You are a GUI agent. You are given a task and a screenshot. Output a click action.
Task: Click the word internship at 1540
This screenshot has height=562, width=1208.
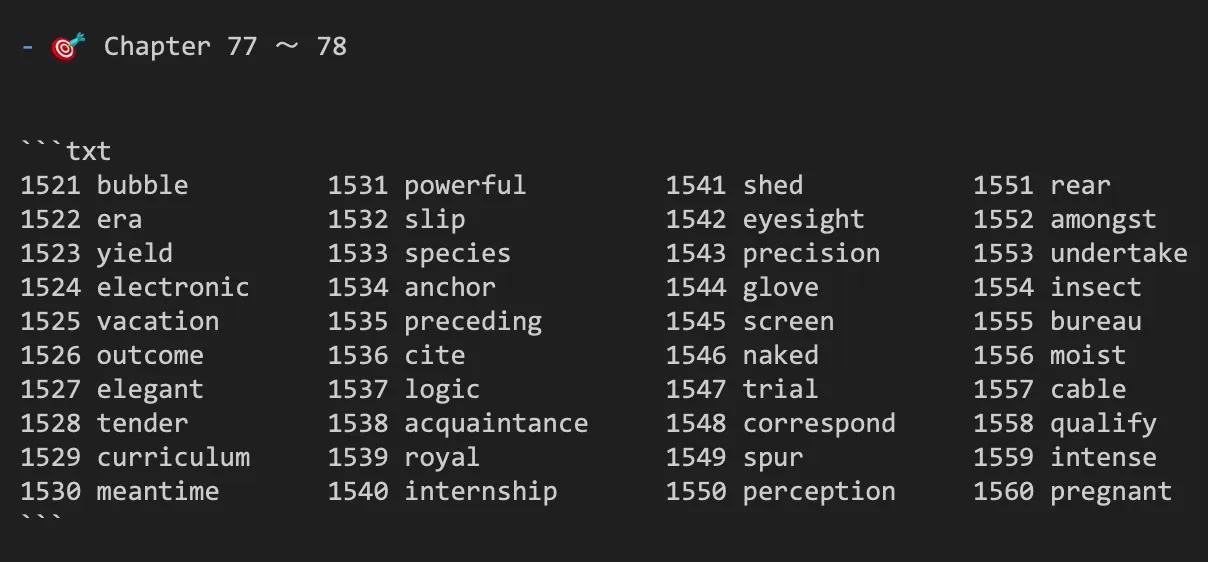point(481,491)
